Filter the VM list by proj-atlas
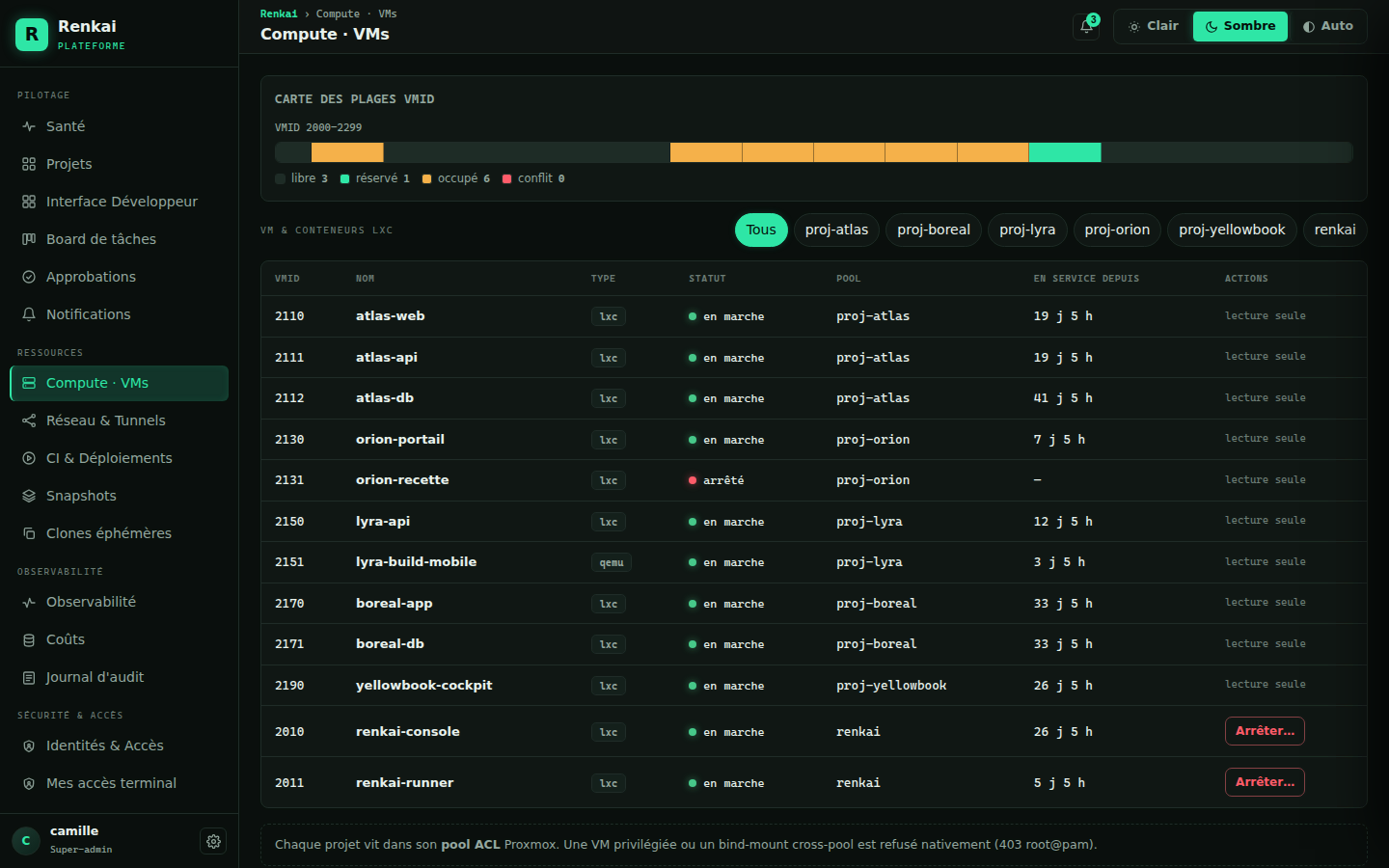1389x868 pixels. coord(836,230)
